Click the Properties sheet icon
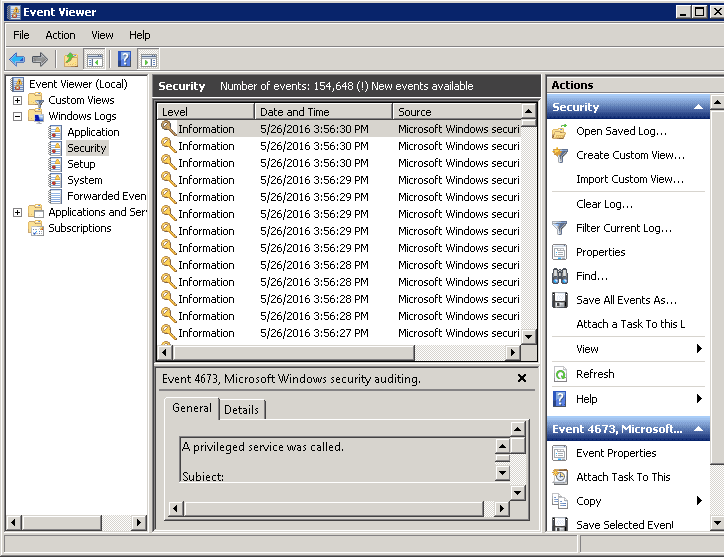The width and height of the screenshot is (724, 557). point(560,252)
